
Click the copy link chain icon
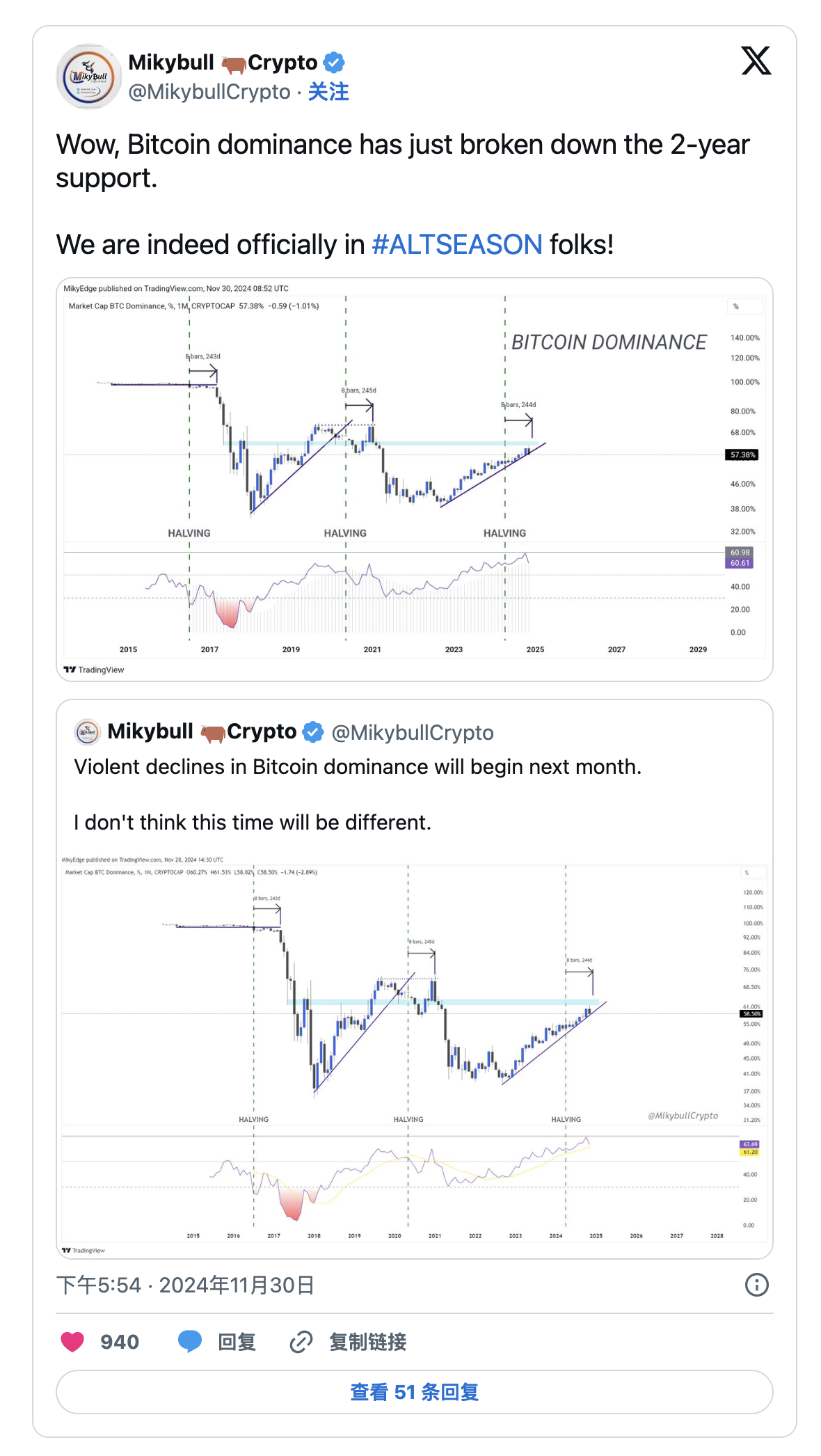click(x=301, y=1342)
